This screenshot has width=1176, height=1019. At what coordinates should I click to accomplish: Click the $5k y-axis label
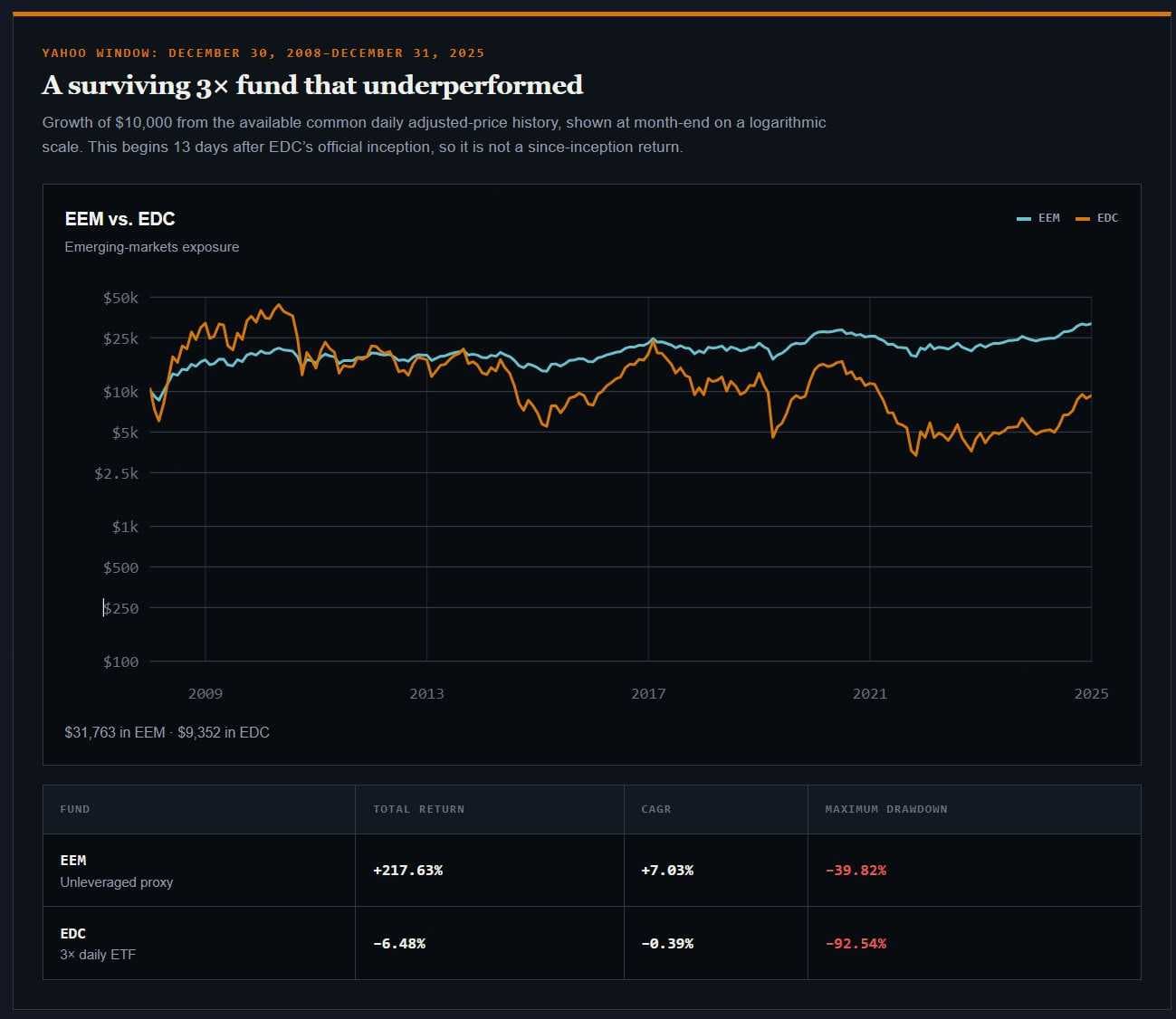[125, 433]
